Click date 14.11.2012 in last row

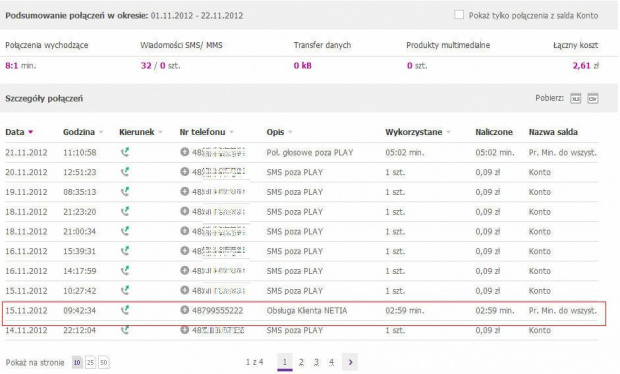tap(26, 330)
